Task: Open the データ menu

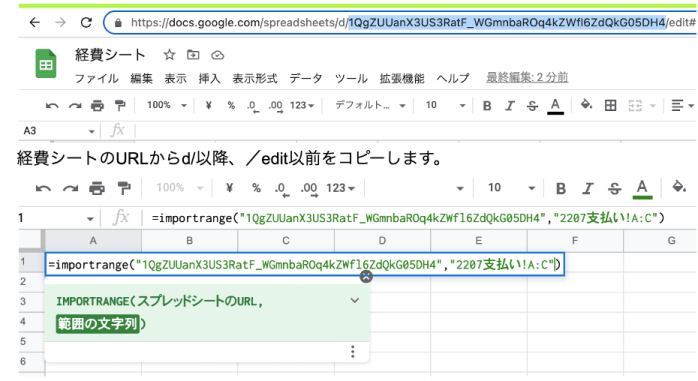Action: click(305, 78)
